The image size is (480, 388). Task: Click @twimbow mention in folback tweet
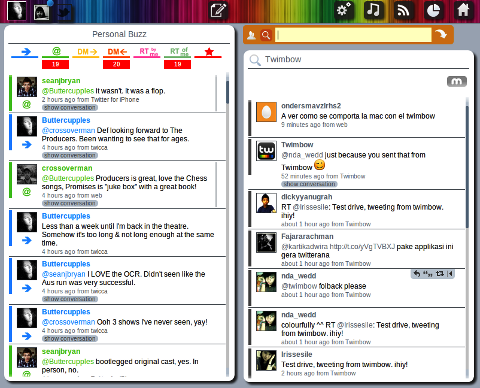point(299,286)
